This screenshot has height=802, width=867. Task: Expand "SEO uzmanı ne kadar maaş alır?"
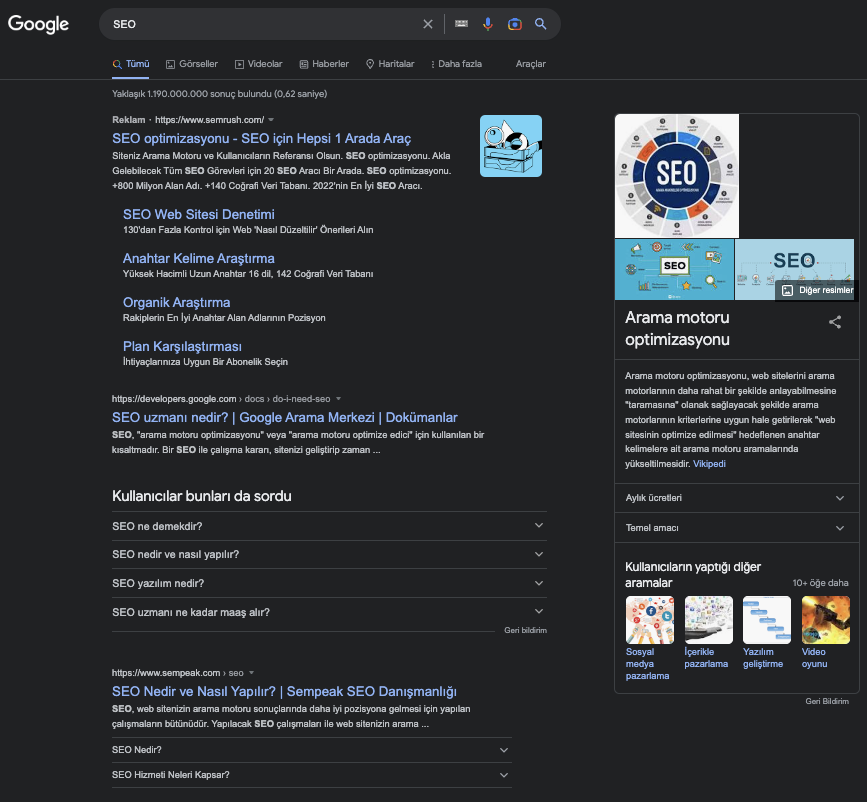coord(329,612)
